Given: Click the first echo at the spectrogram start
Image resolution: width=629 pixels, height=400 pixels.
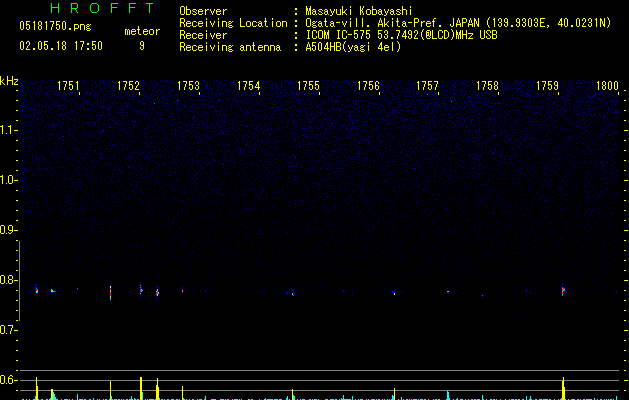Looking at the screenshot, I should pyautogui.click(x=37, y=289).
